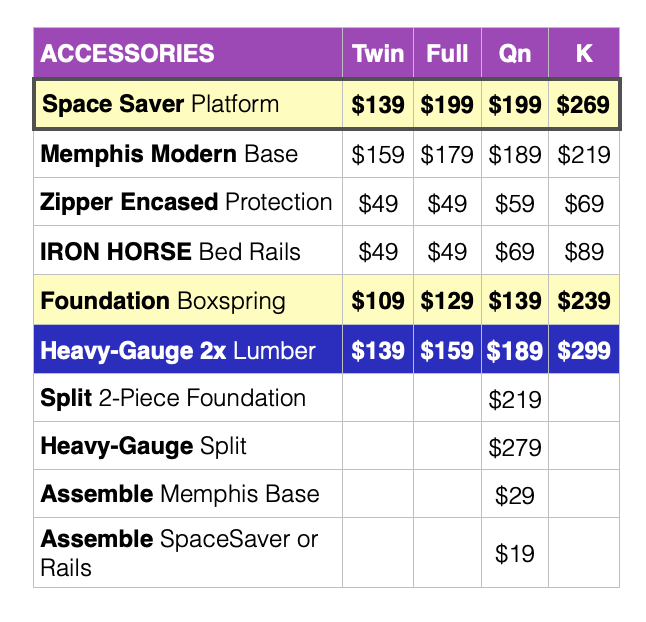
Task: Select the Twin column header
Action: click(x=378, y=53)
